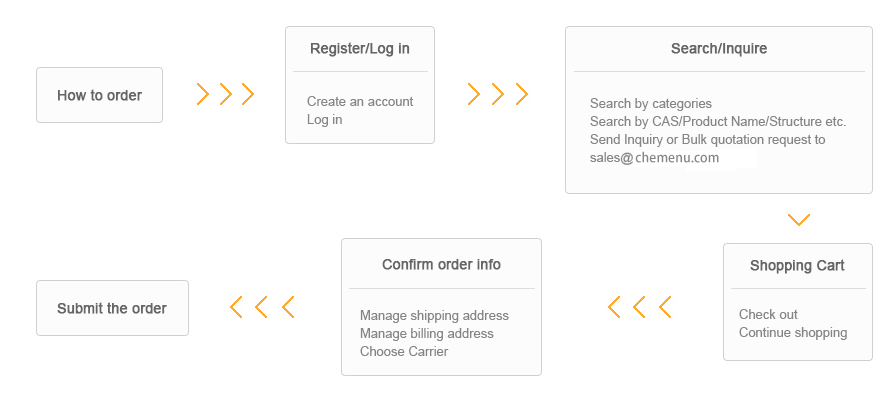Select Manage billing address

426,333
